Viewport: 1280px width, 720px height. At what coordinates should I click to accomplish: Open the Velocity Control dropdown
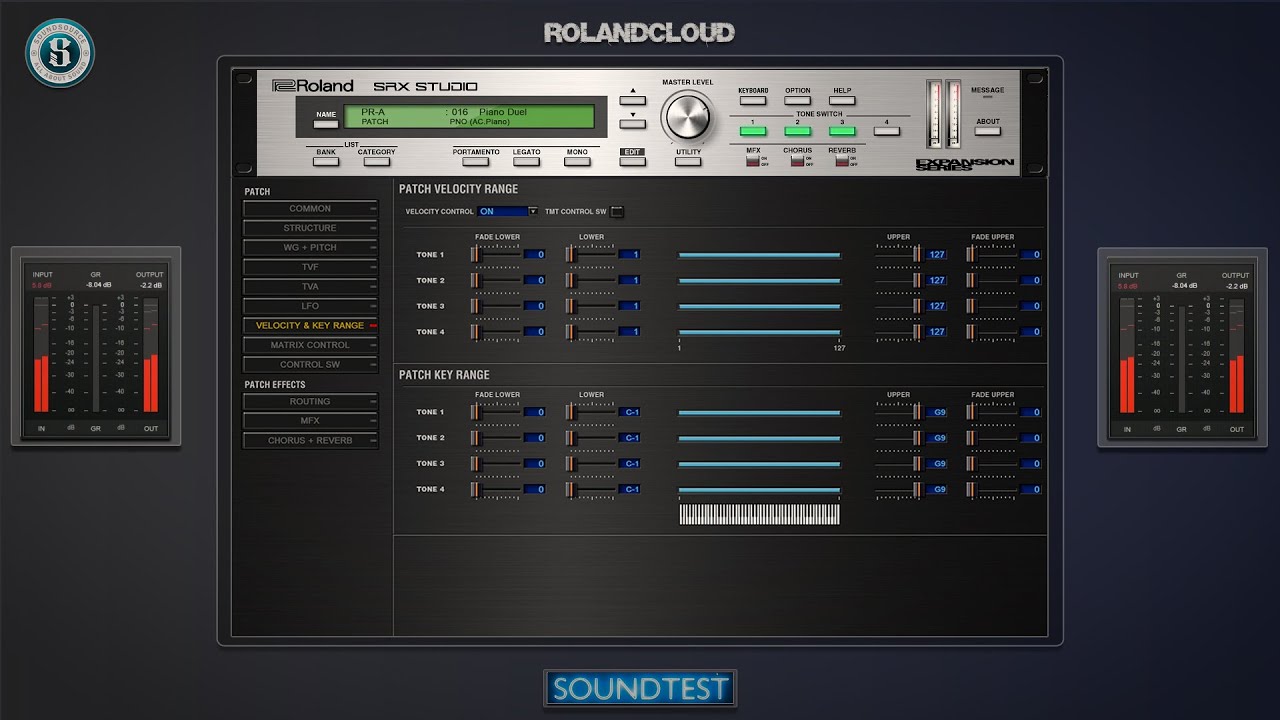pyautogui.click(x=508, y=212)
